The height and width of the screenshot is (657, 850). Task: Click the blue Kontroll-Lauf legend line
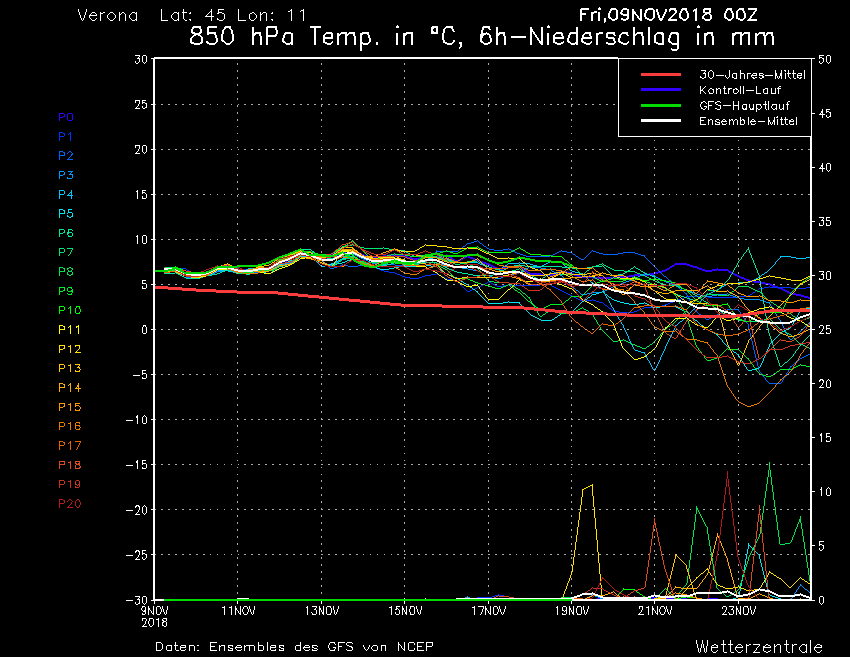point(660,90)
